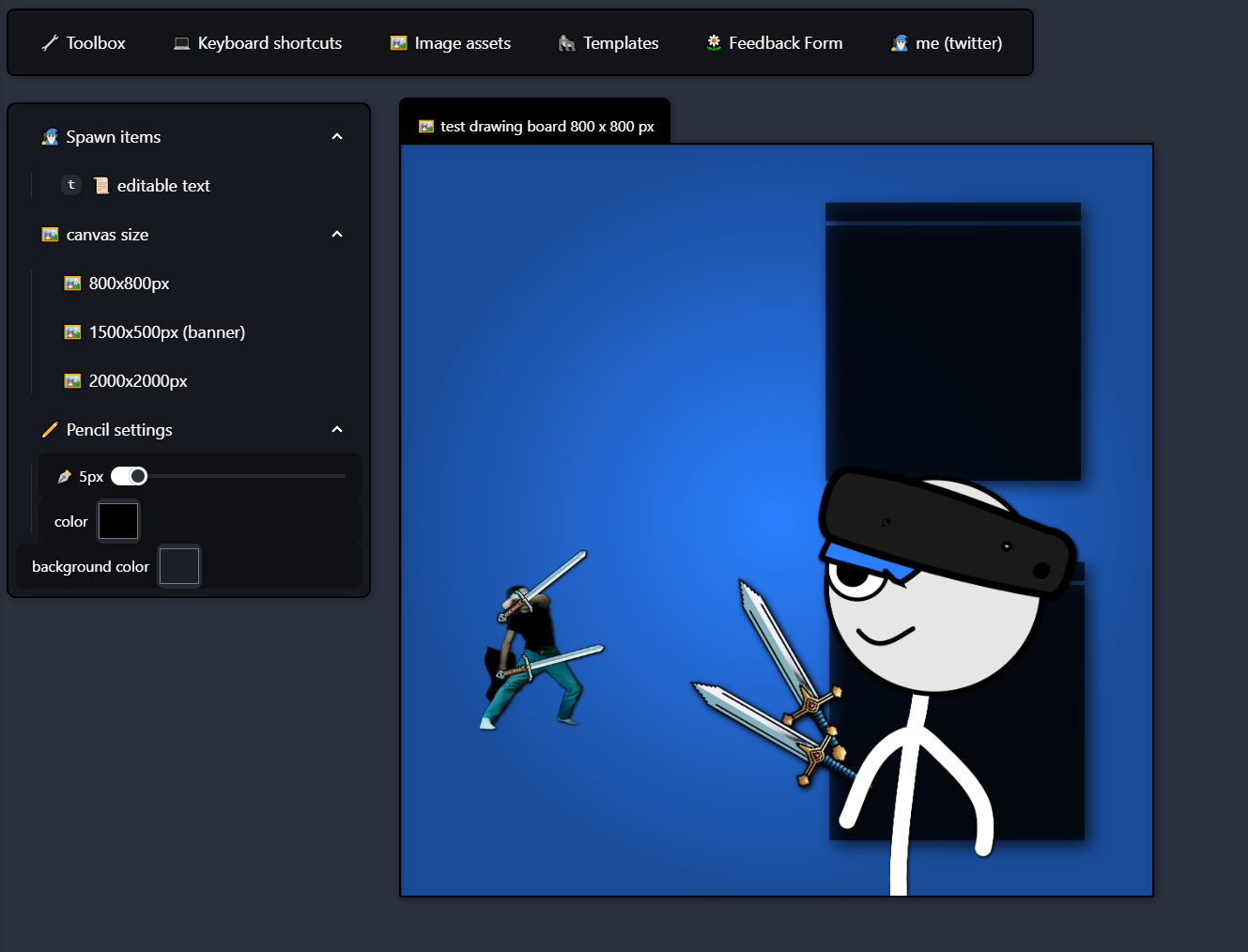Open the me (twitter) link
The image size is (1248, 952).
click(947, 43)
